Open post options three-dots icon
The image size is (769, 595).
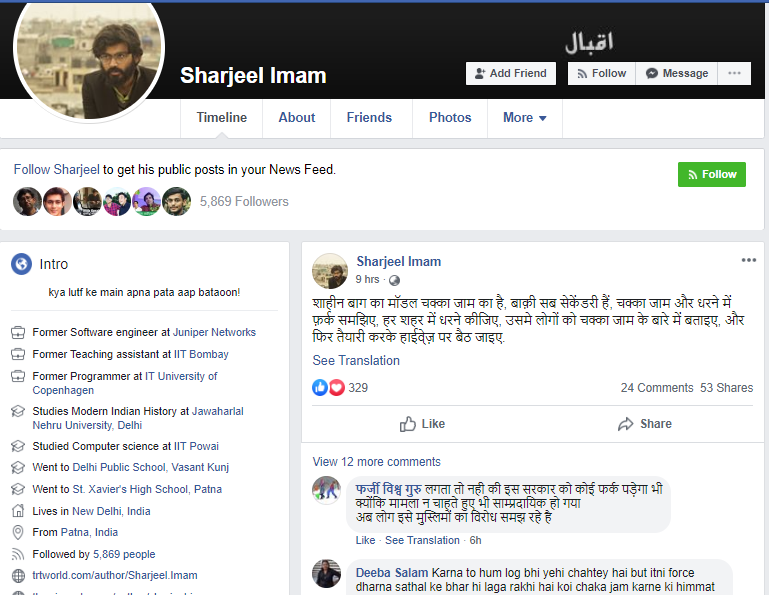[748, 260]
